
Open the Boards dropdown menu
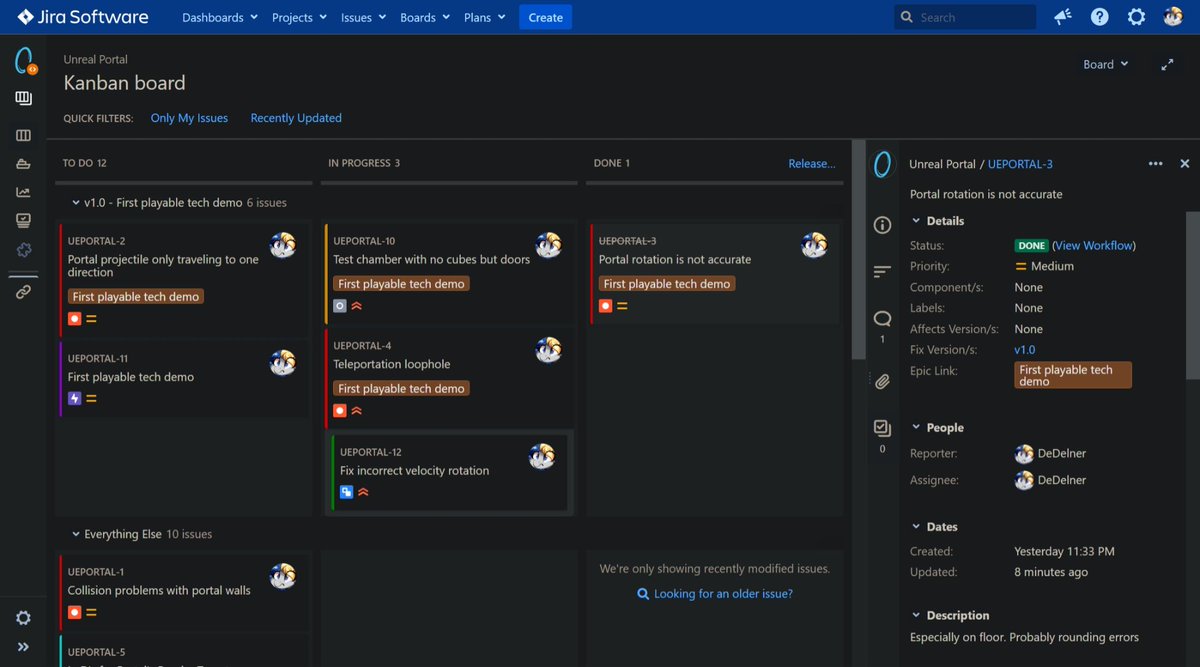pos(424,17)
